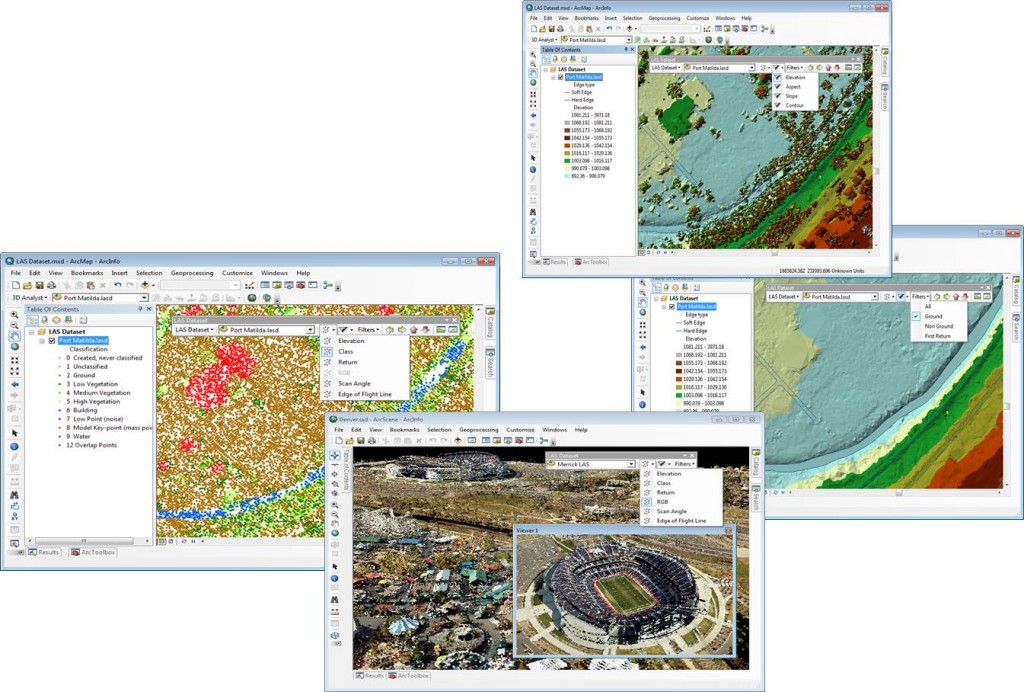The height and width of the screenshot is (692, 1024).
Task: Click Identify tool in top ArcMap window
Action: pos(533,170)
